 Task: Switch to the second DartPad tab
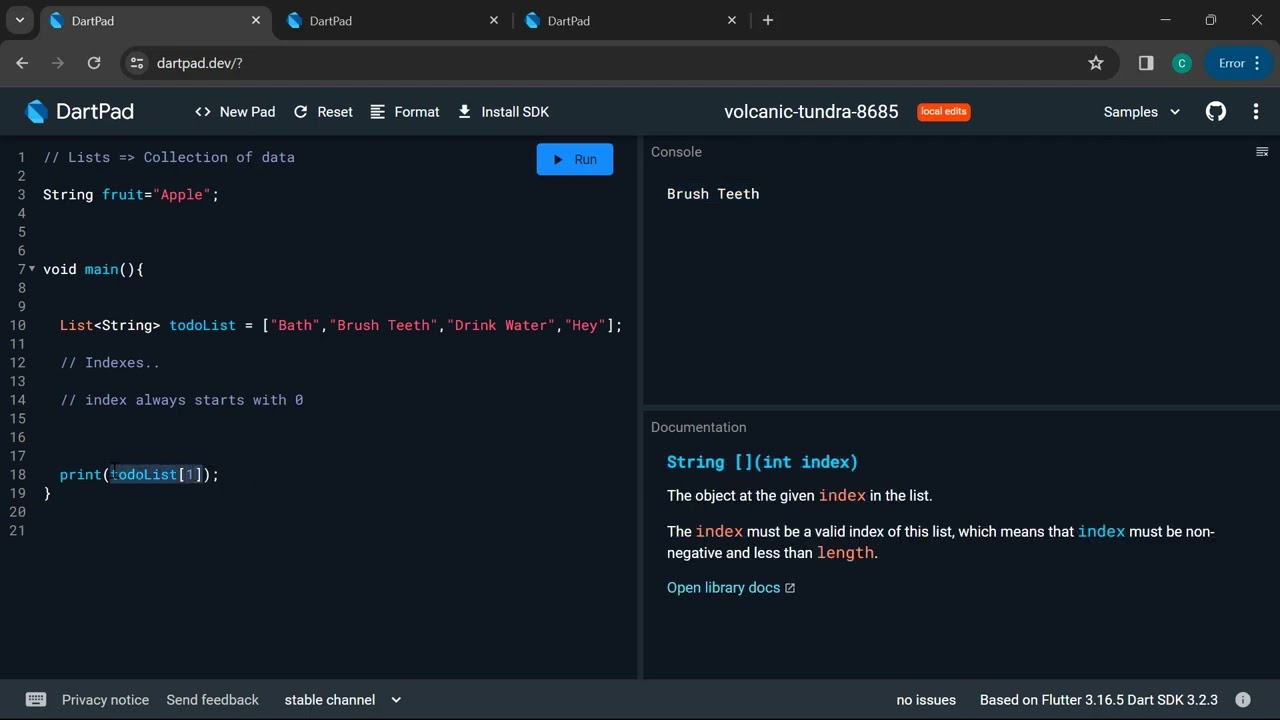click(393, 20)
